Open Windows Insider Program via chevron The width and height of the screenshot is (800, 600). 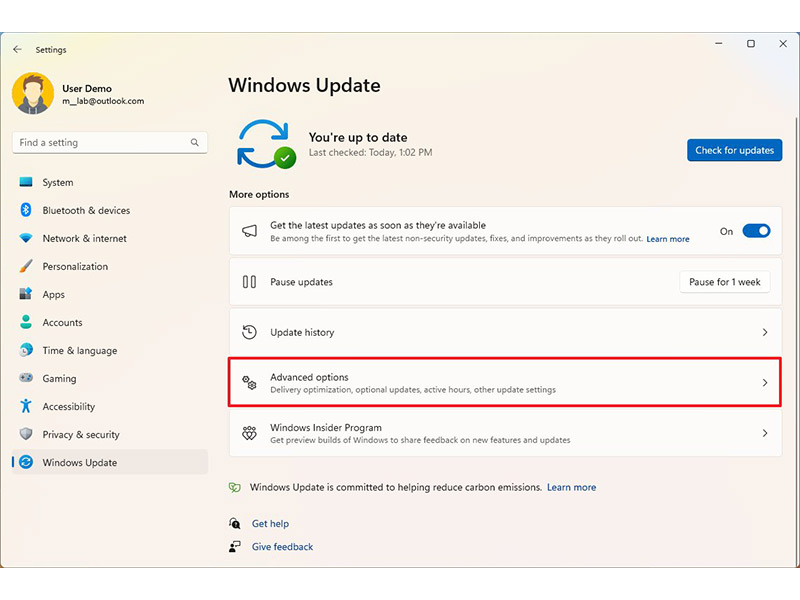765,433
